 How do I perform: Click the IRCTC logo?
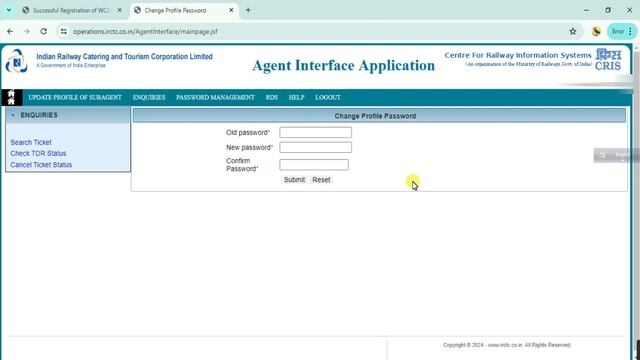(x=17, y=61)
